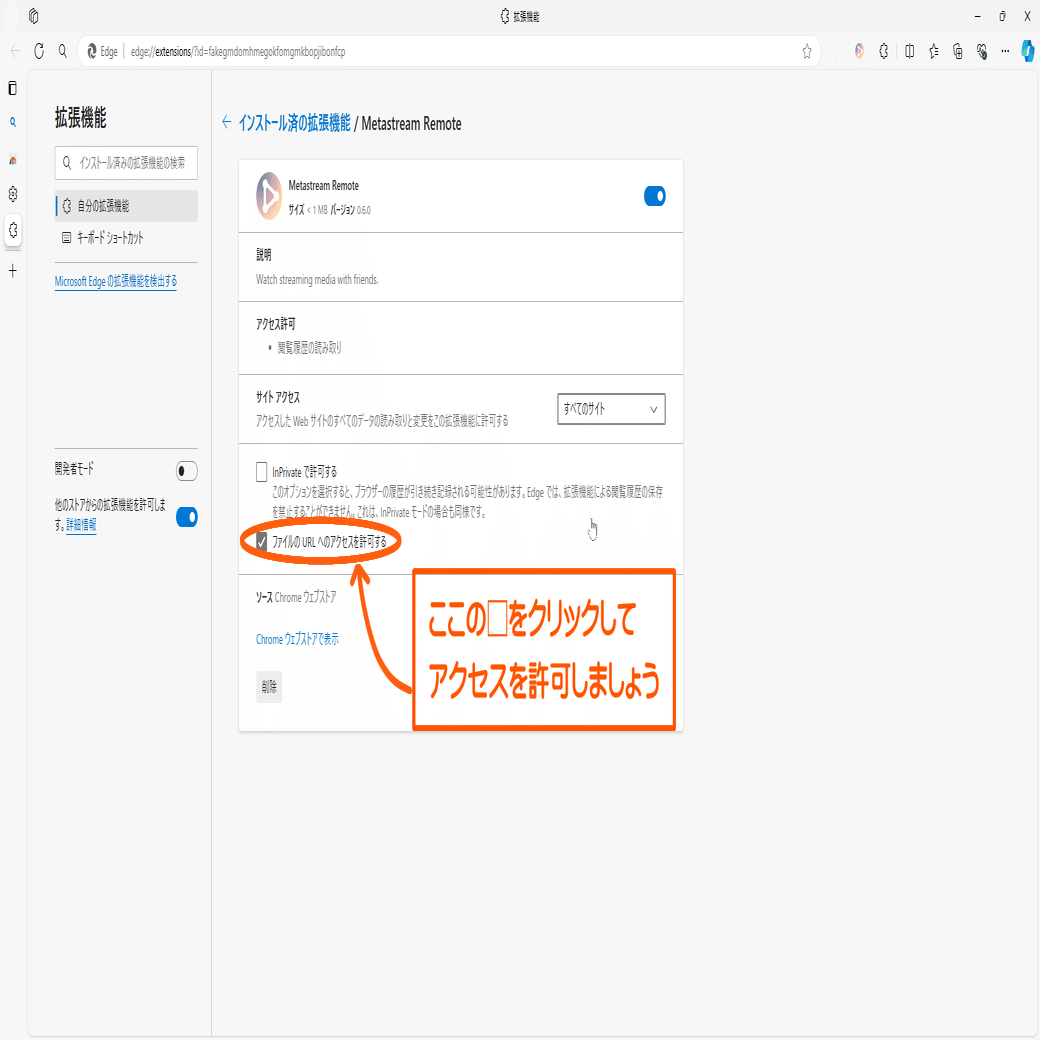Open the Chrome ウェブストアで表示 link

(297, 639)
